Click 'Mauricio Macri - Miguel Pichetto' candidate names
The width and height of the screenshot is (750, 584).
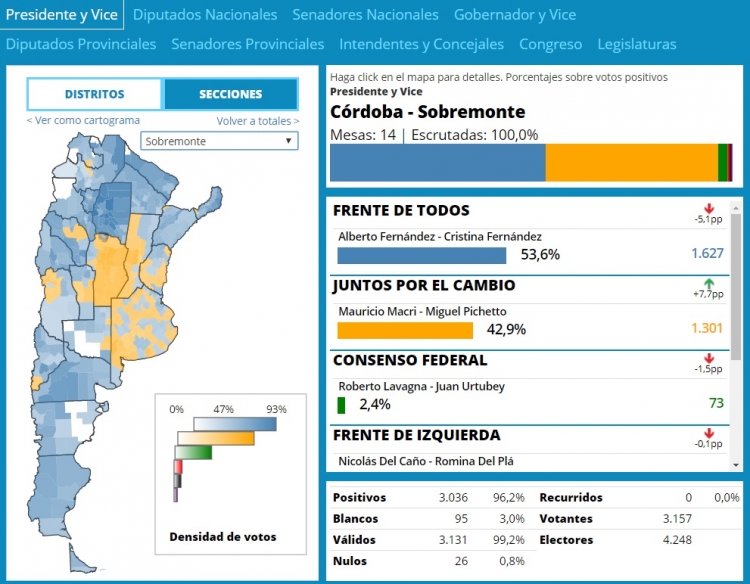pos(422,312)
